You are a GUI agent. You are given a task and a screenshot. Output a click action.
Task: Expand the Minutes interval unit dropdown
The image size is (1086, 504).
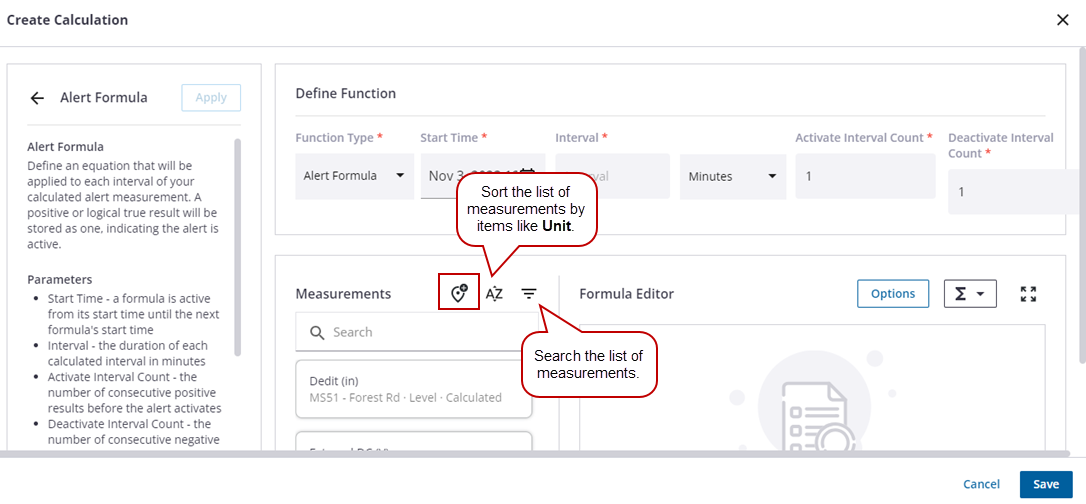tap(732, 176)
